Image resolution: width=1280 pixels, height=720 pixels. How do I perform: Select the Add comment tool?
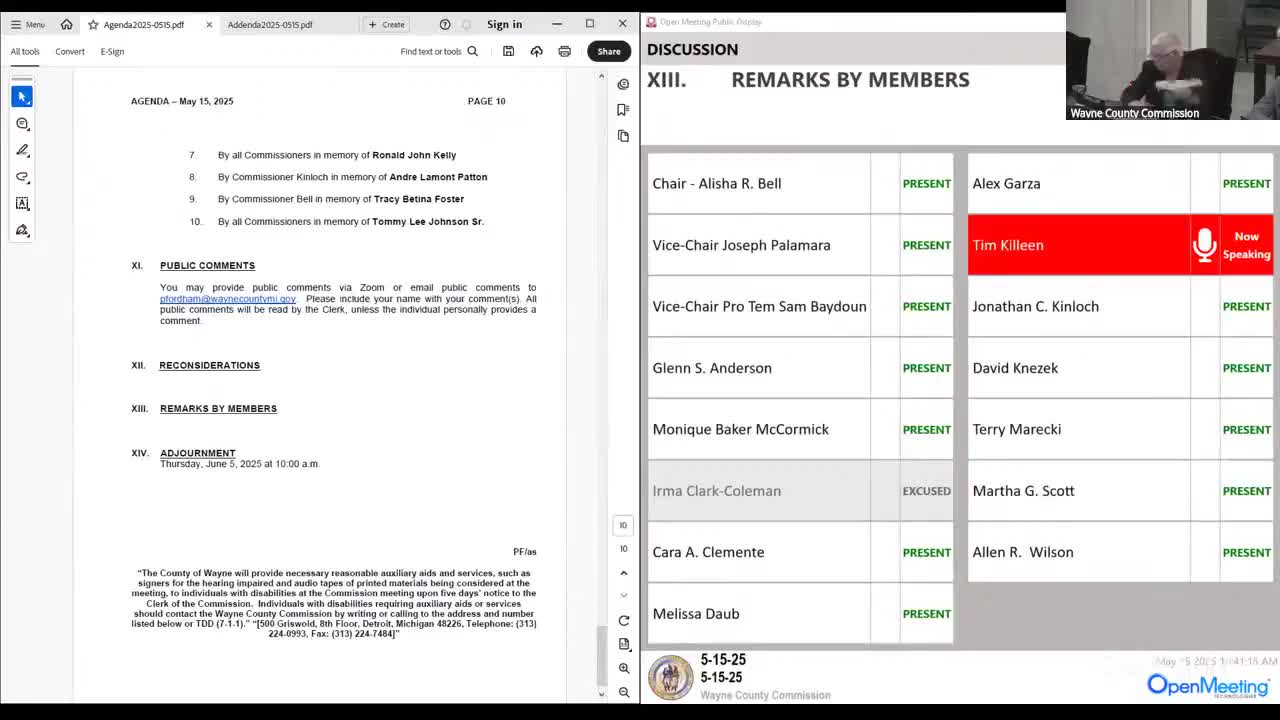22,123
